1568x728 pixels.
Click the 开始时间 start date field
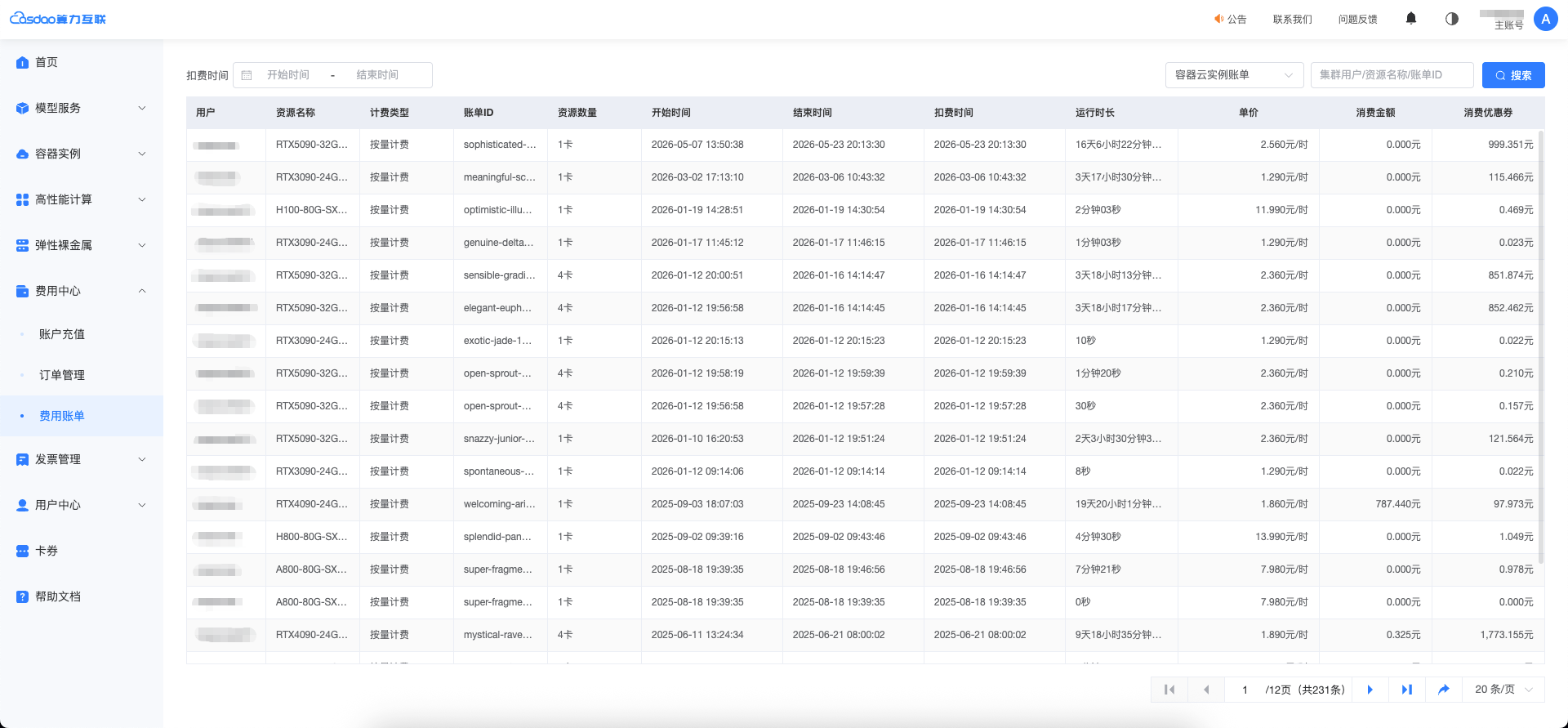[x=288, y=75]
